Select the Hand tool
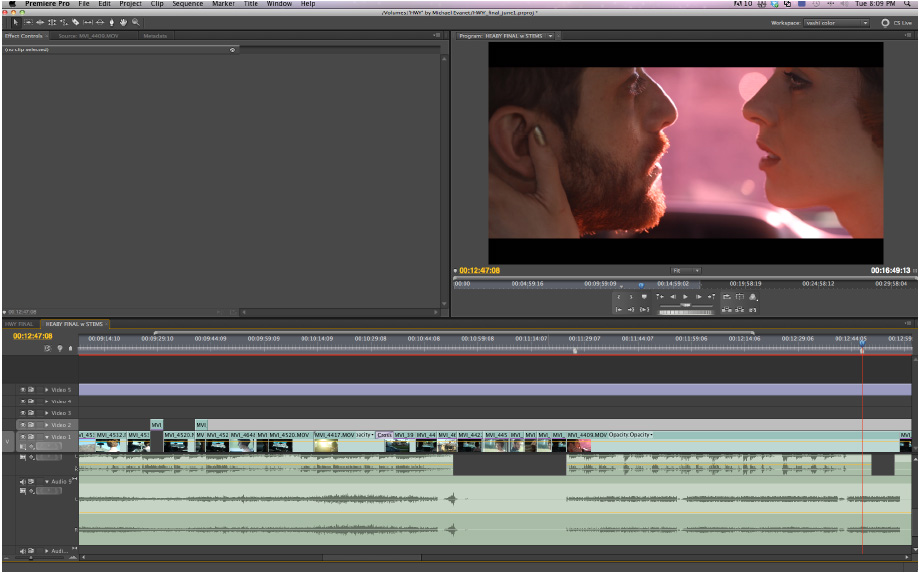 pyautogui.click(x=123, y=22)
